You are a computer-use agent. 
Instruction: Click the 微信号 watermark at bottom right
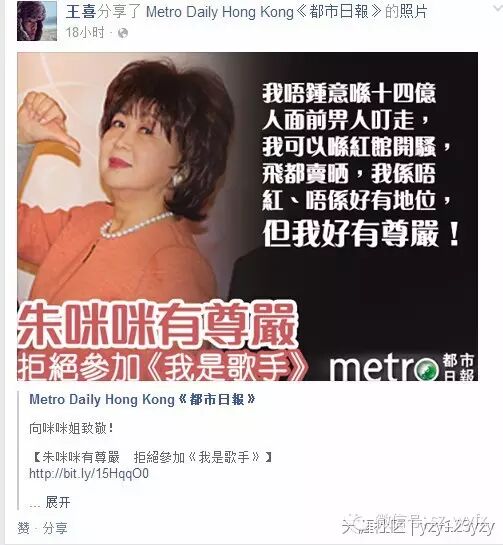(x=418, y=525)
